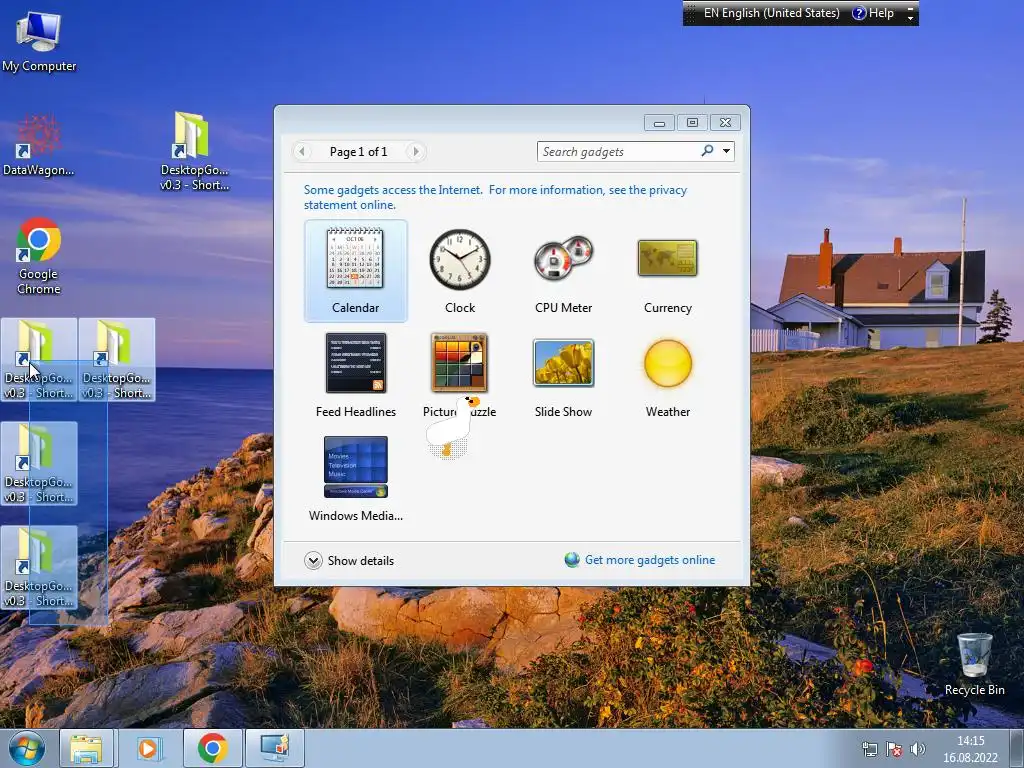Select the Windows Media Center gadget

pos(355,479)
